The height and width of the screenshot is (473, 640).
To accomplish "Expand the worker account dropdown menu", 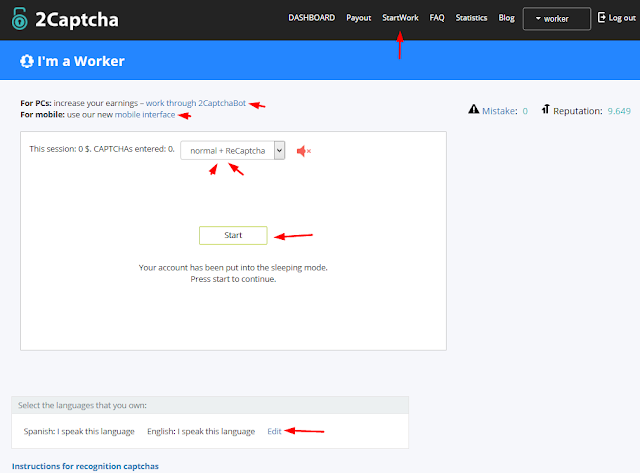I will coord(556,19).
